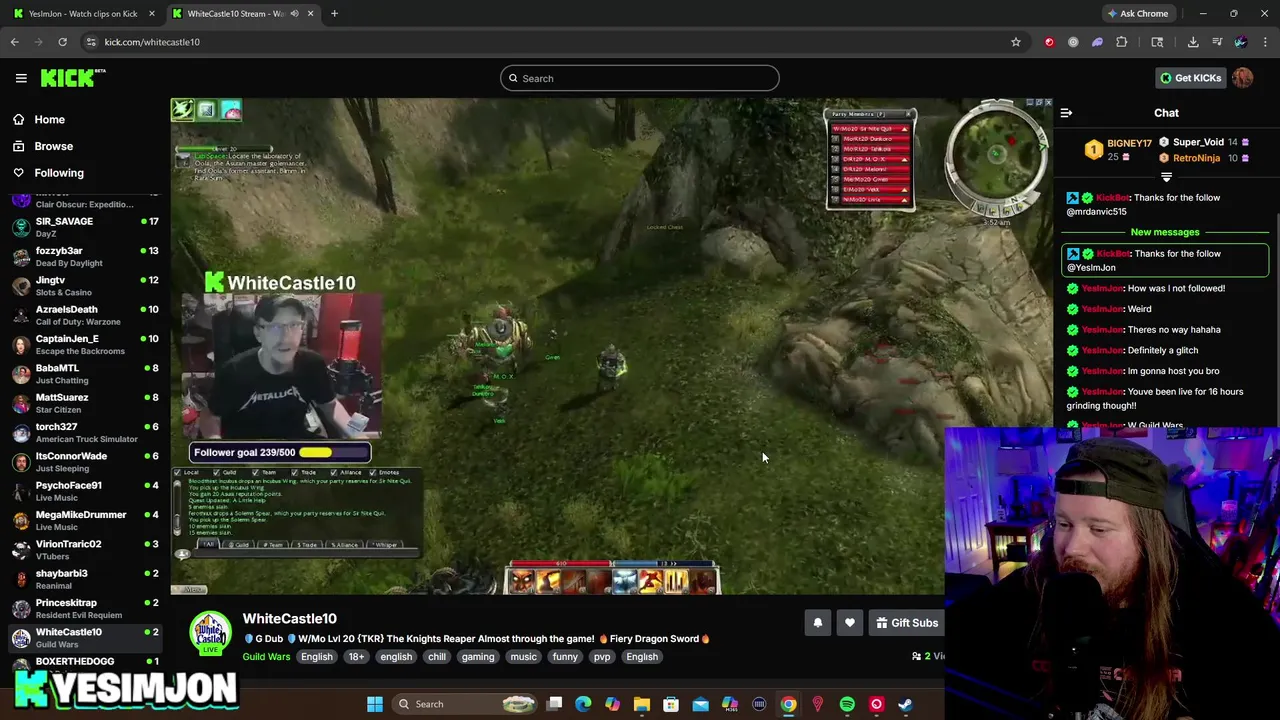This screenshot has height=720, width=1280.
Task: Click the address bar URL
Action: [x=152, y=42]
